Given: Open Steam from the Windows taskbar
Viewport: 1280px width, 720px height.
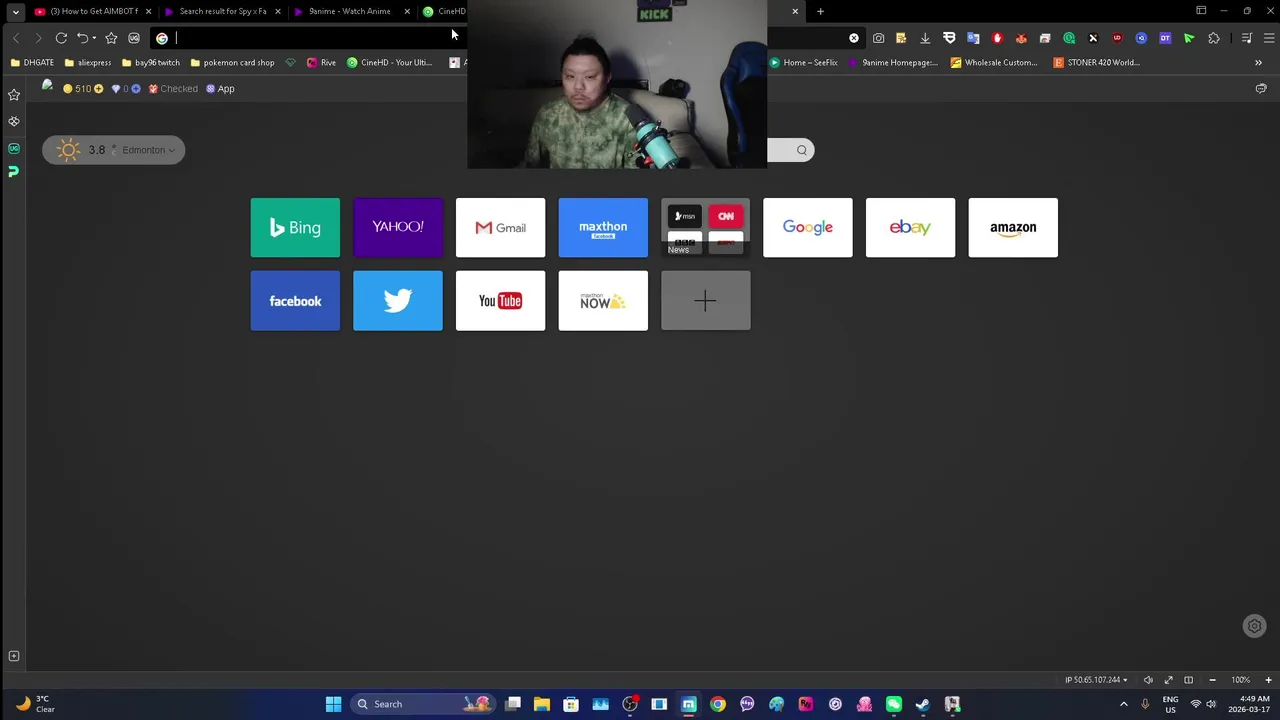Looking at the screenshot, I should click(x=922, y=704).
